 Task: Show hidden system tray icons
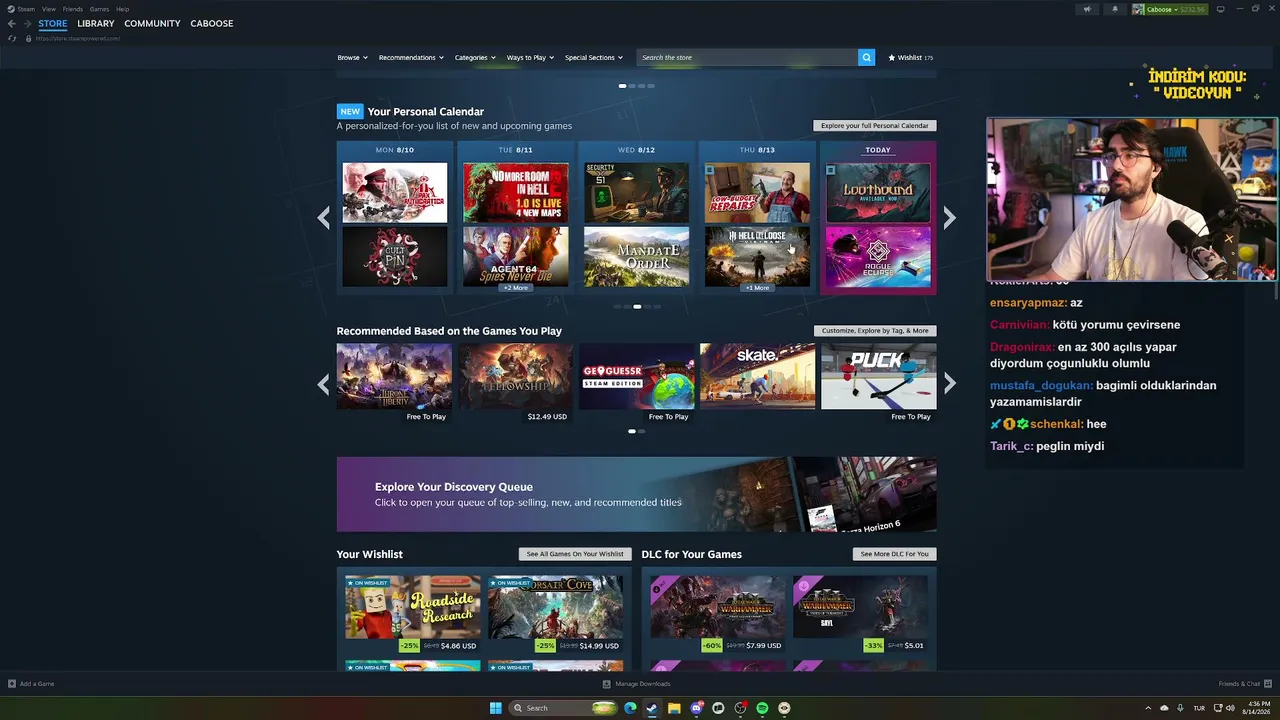tap(1148, 708)
